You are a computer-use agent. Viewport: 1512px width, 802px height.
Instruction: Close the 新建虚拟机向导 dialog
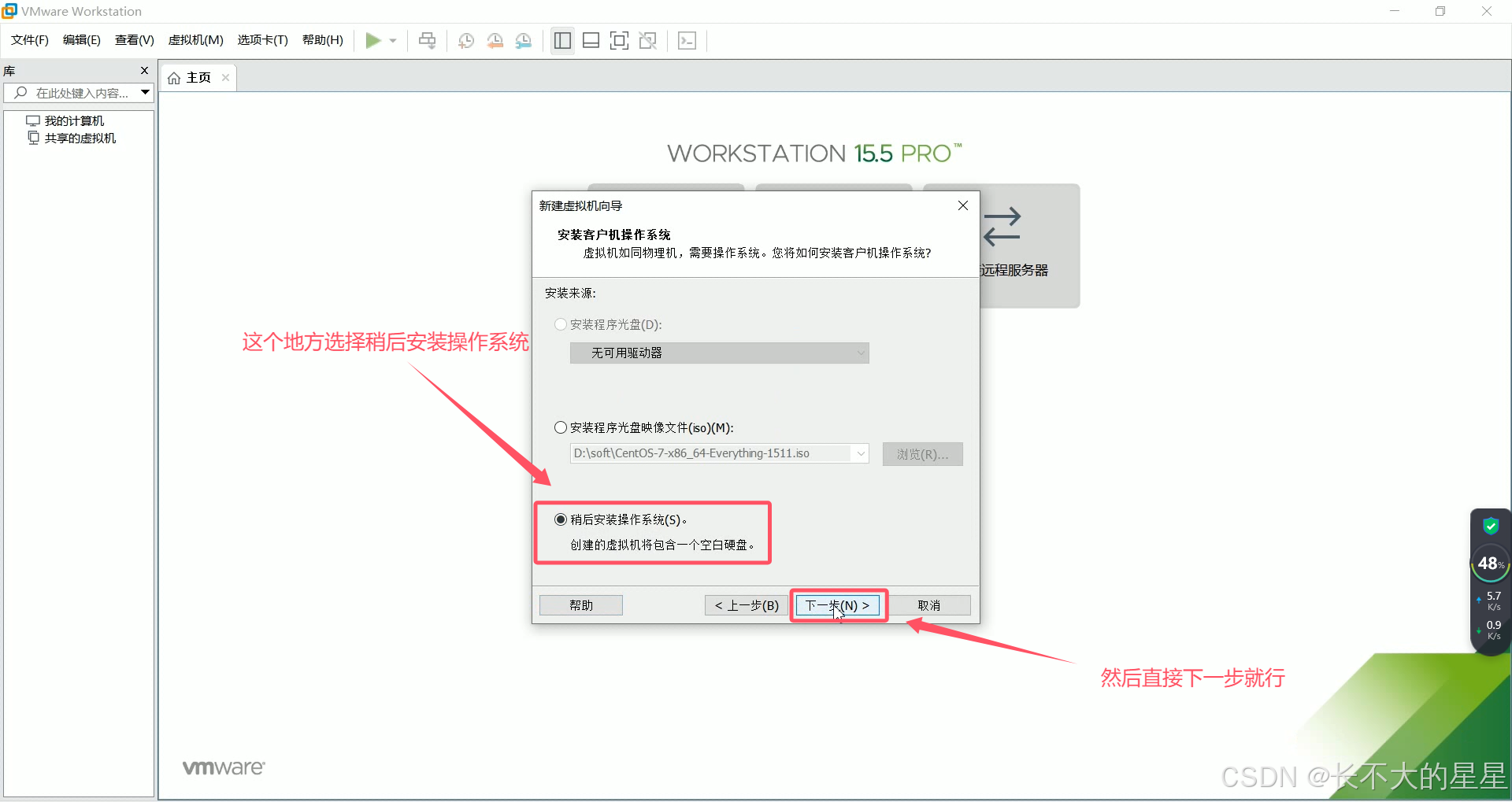pyautogui.click(x=962, y=205)
